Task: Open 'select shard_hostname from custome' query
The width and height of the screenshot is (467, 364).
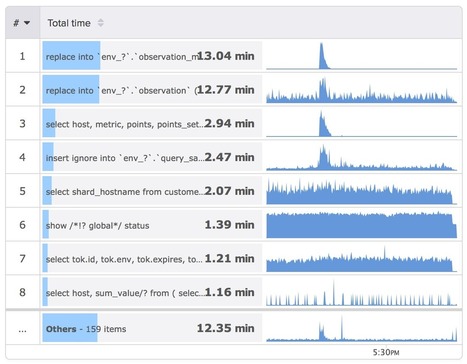Action: 152,191
